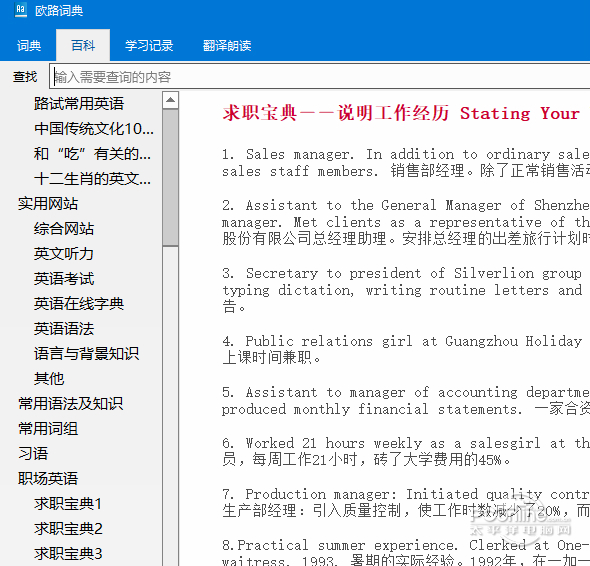The height and width of the screenshot is (566, 590).
Task: Select the 百科 tab
Action: 83,46
